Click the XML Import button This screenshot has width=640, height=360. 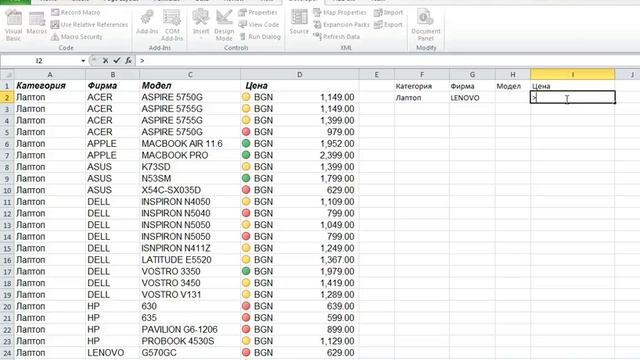pos(388,13)
